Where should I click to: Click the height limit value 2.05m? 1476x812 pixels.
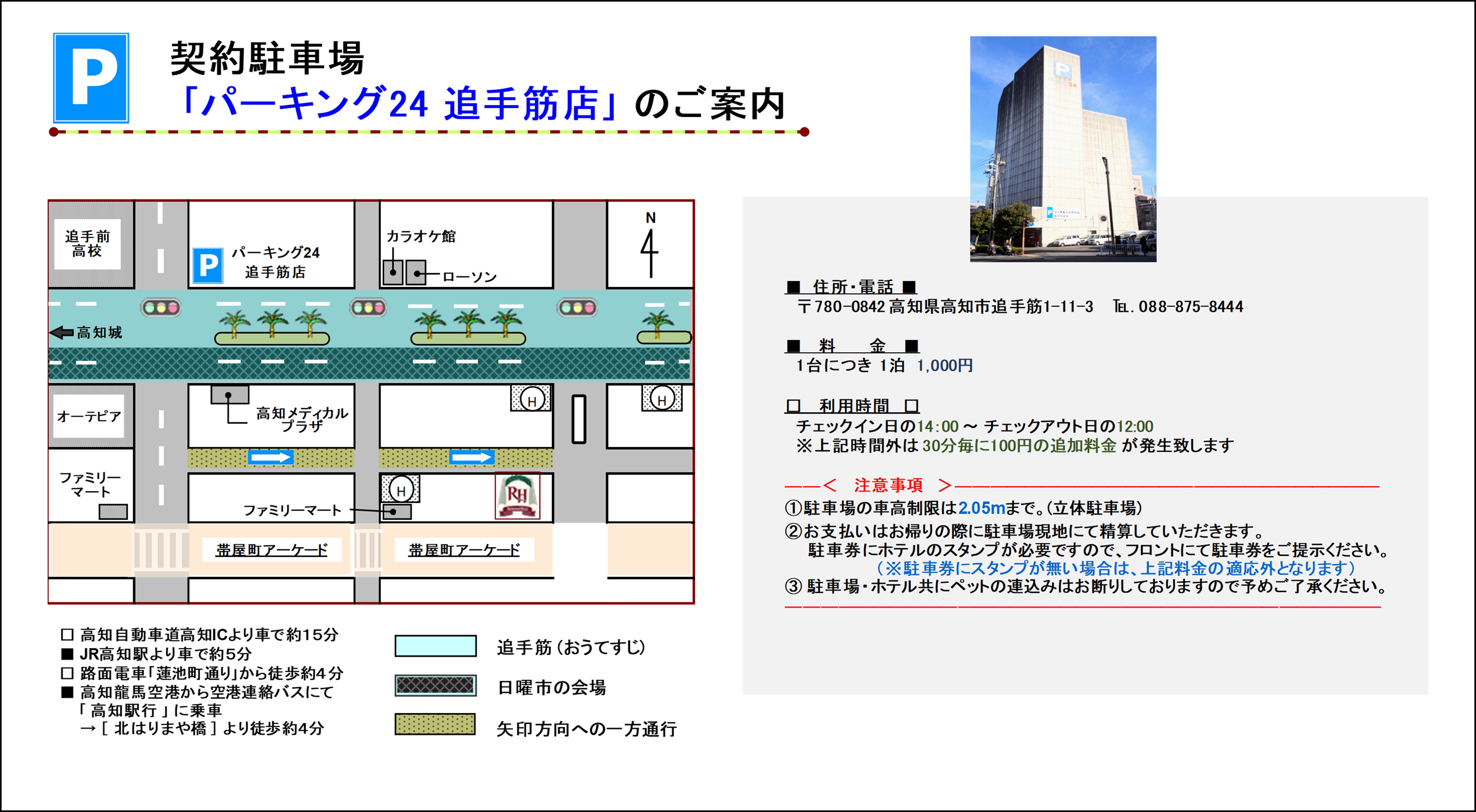click(982, 507)
